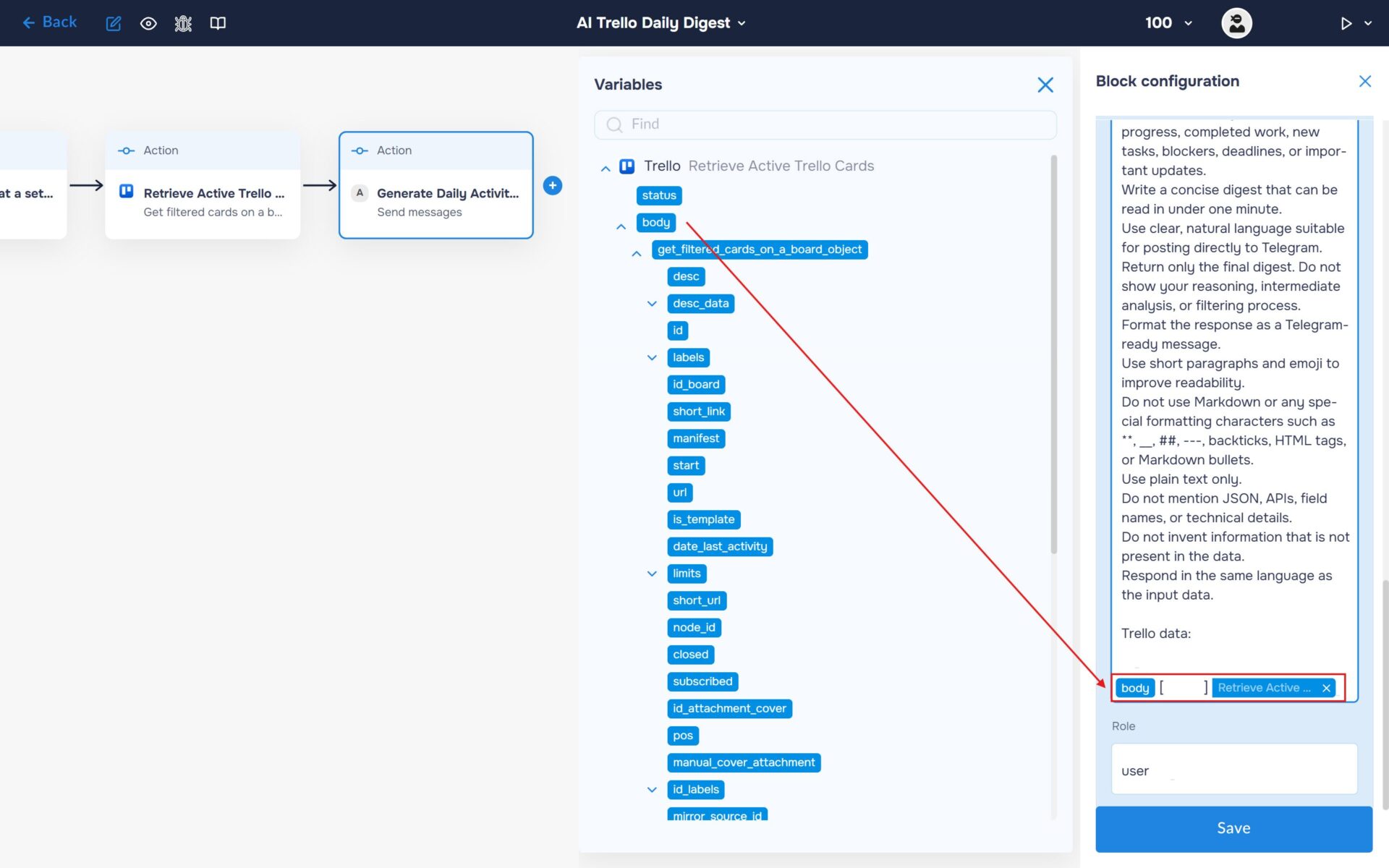The width and height of the screenshot is (1389, 868).
Task: Select the manual_cover_attachment variable tag
Action: [744, 762]
